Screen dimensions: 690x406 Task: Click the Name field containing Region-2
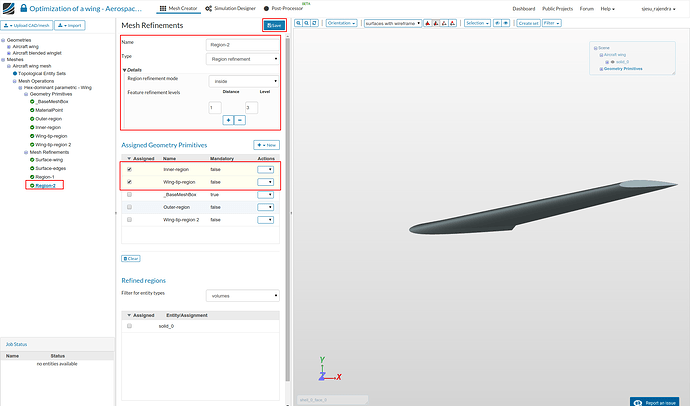point(243,44)
